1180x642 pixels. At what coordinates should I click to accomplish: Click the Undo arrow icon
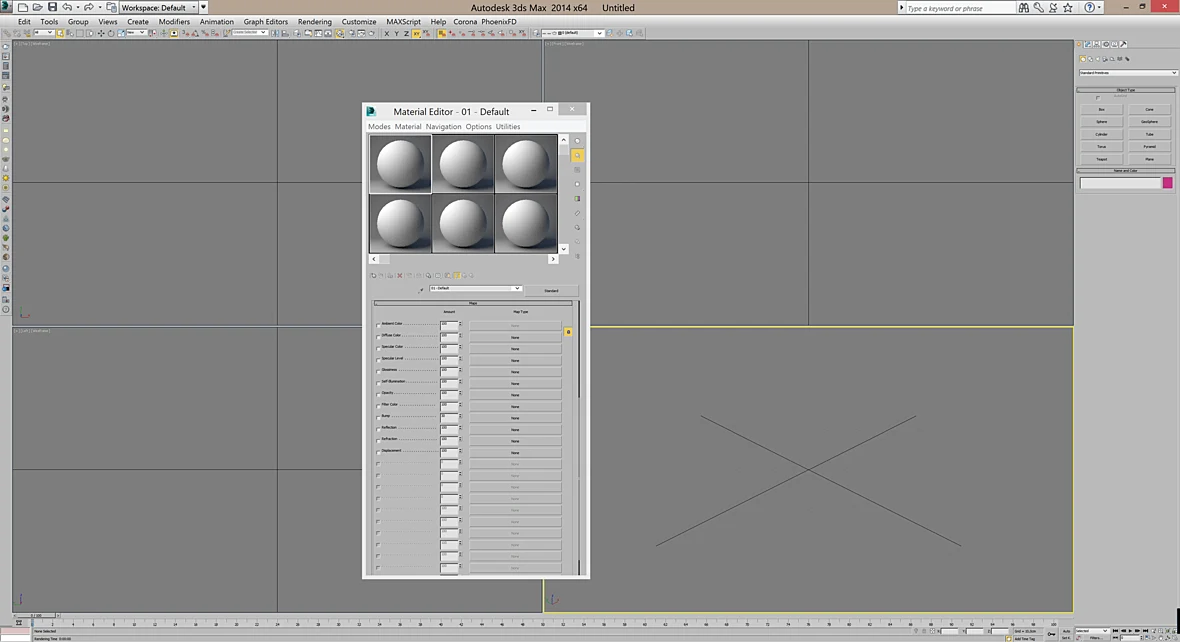(67, 8)
